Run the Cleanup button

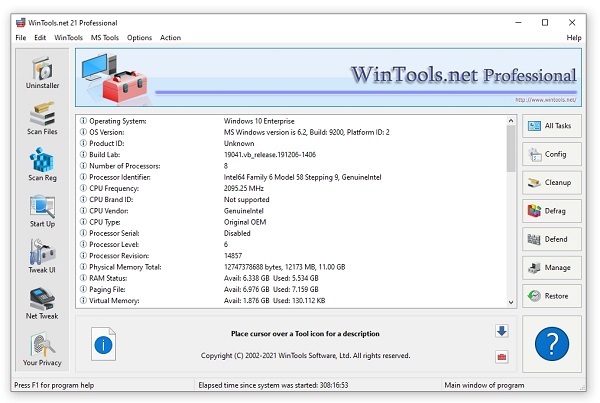click(x=551, y=183)
